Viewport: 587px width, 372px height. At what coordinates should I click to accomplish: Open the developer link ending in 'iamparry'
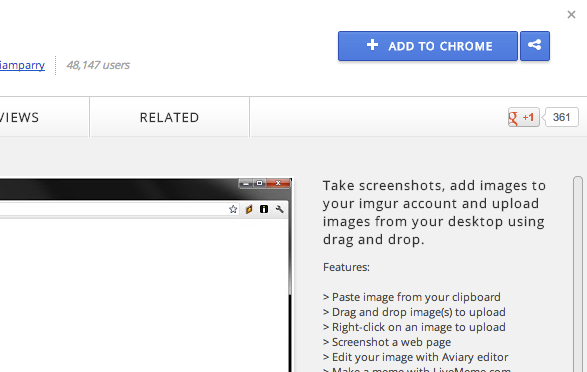click(x=22, y=65)
